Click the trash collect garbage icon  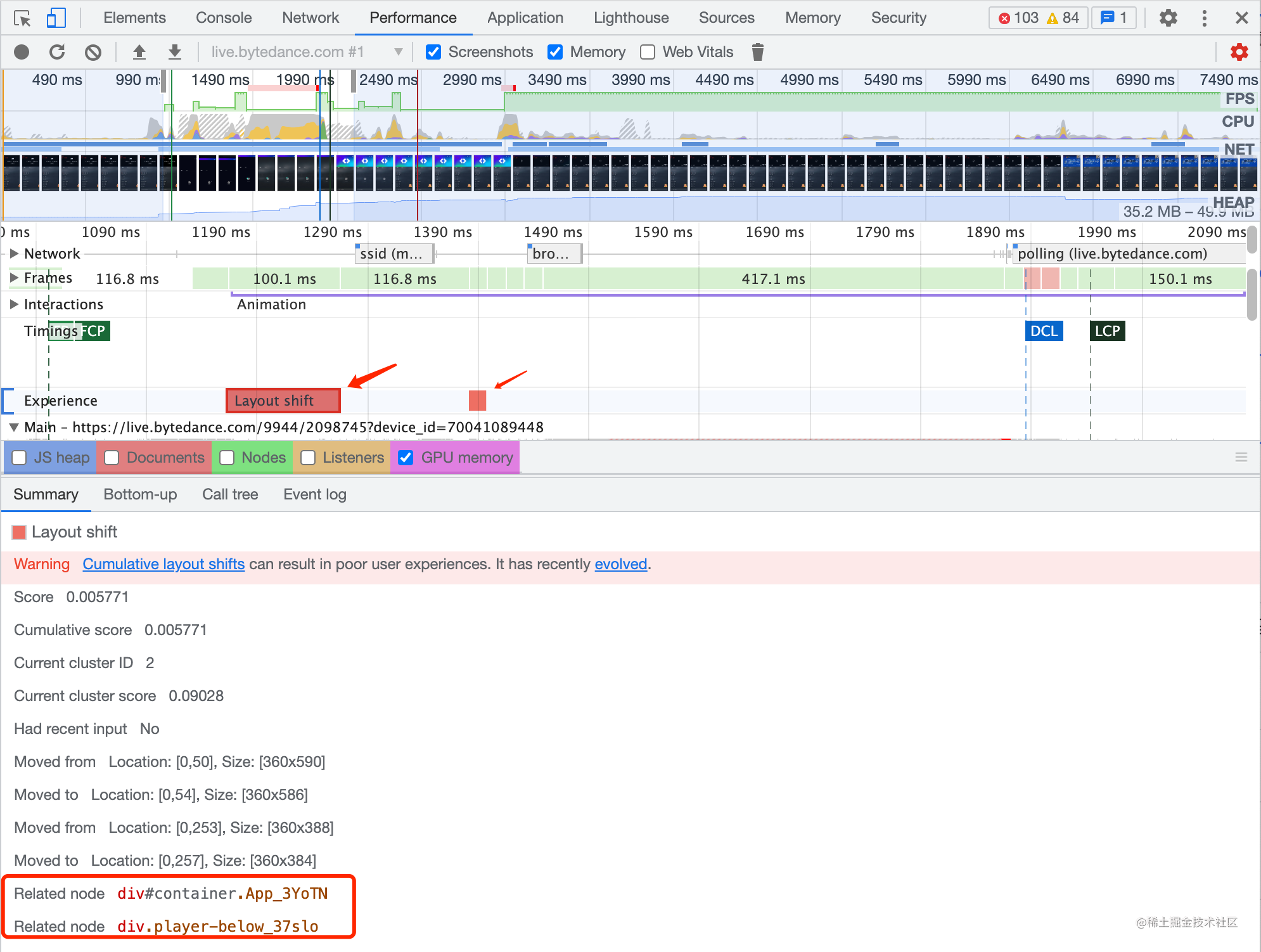click(x=757, y=52)
